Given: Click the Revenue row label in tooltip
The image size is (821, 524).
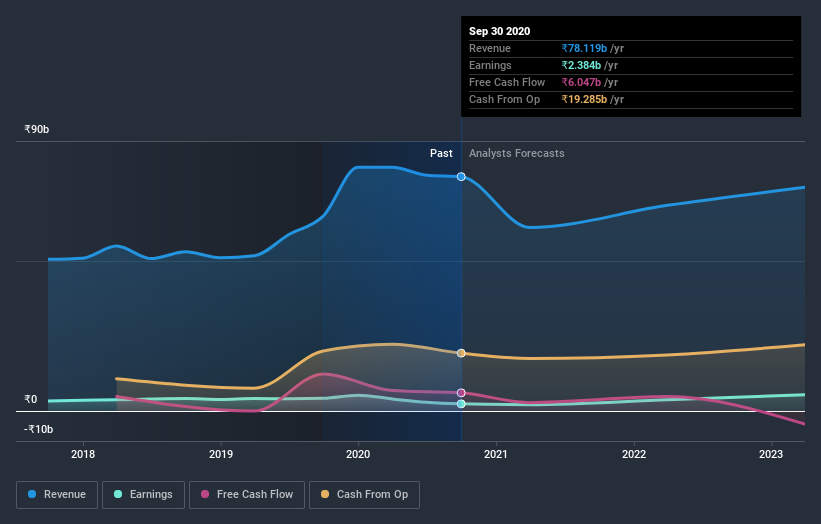Looking at the screenshot, I should (x=490, y=48).
